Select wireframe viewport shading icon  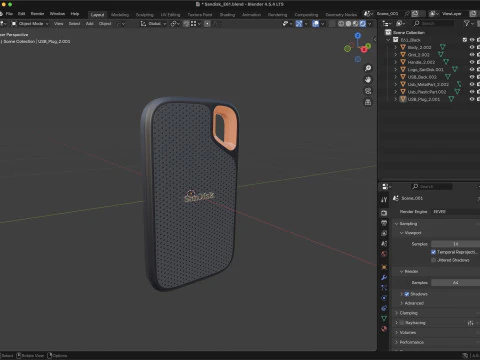click(341, 24)
